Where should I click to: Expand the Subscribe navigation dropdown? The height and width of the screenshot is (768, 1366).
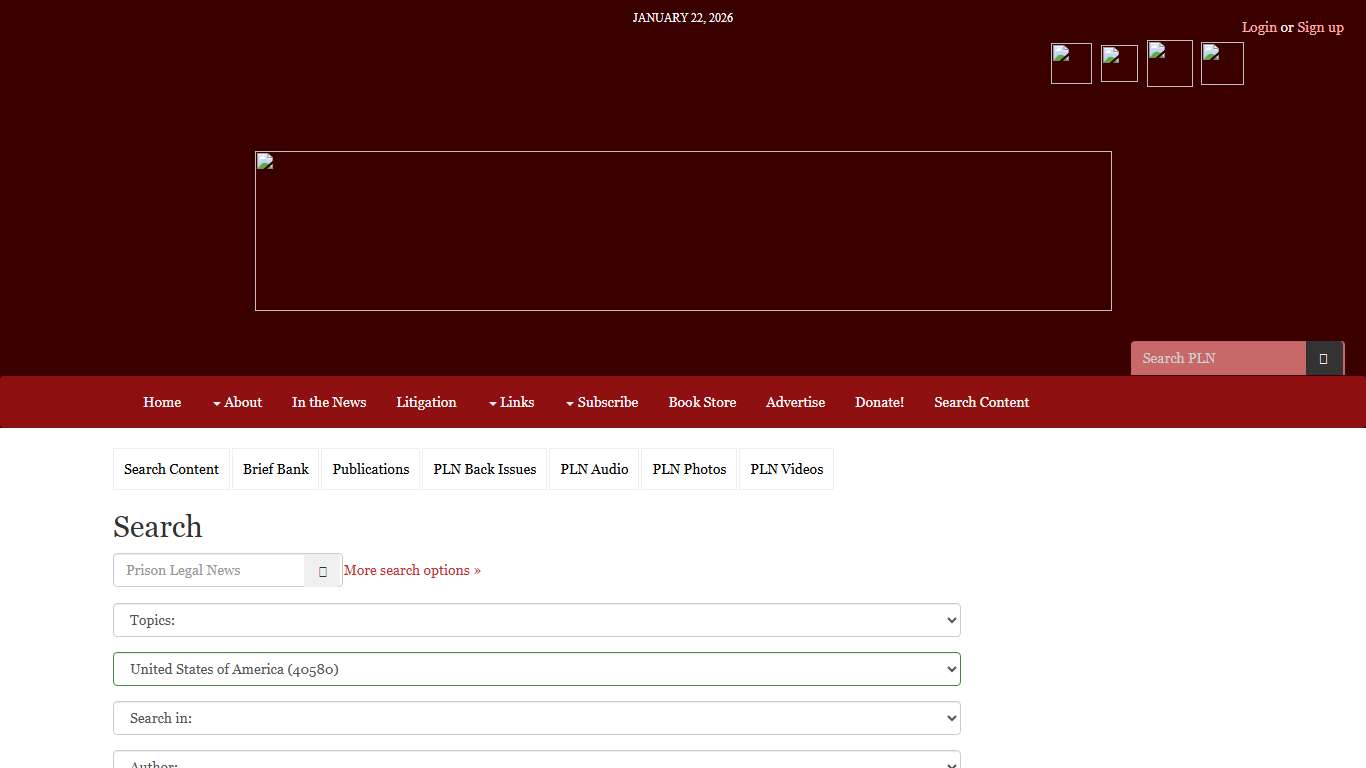[601, 402]
